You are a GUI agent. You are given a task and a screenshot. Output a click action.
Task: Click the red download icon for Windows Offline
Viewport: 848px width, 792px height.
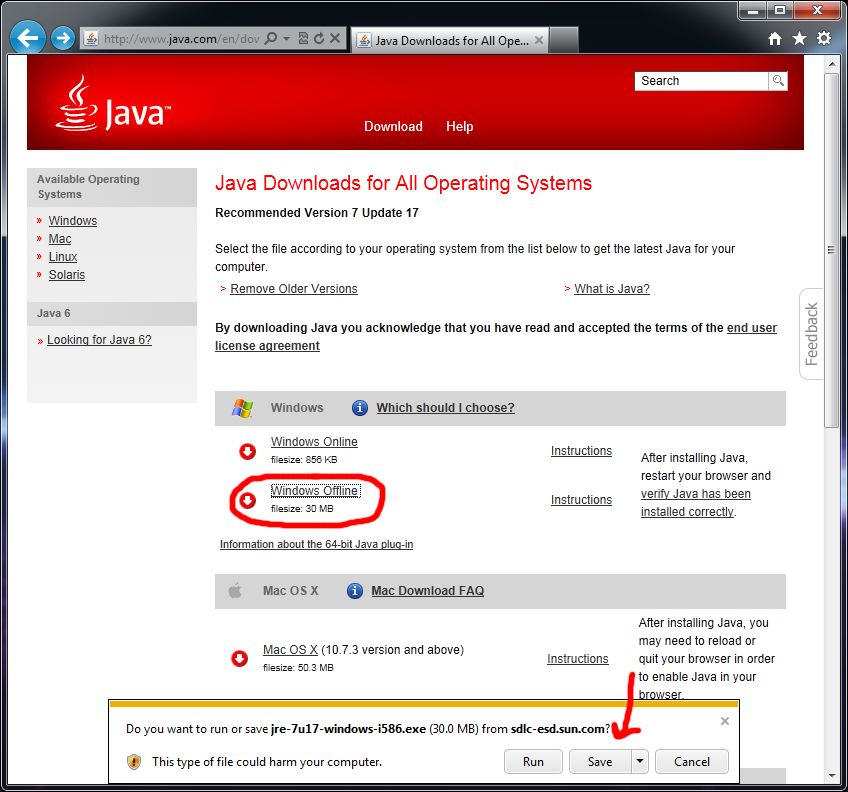coord(248,500)
